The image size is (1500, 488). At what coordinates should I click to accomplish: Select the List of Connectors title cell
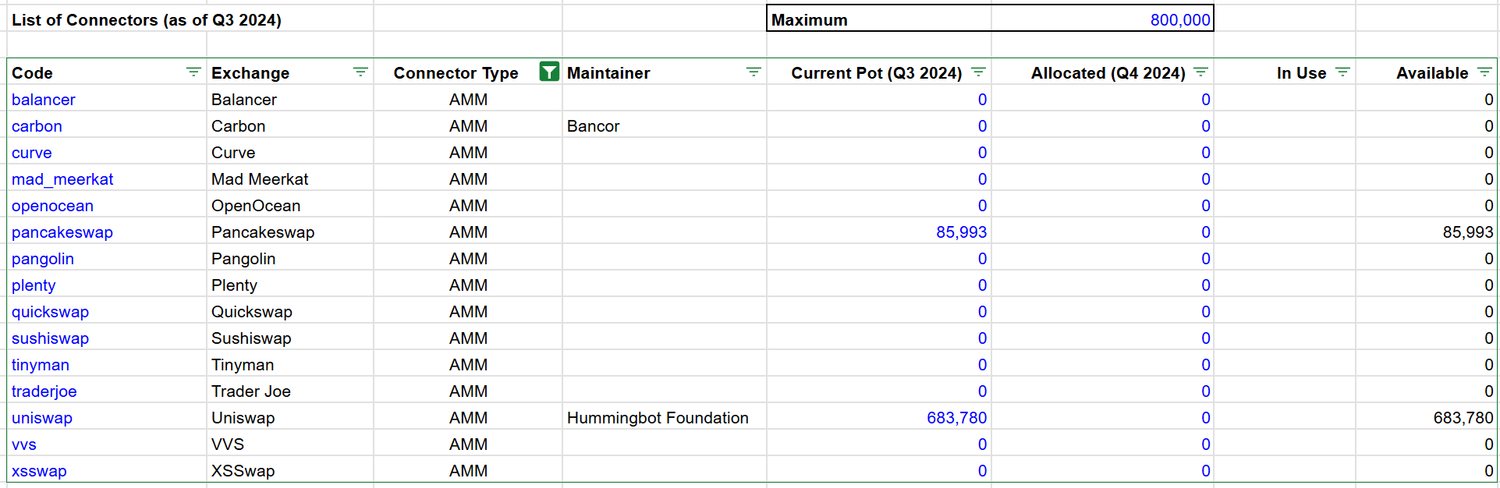click(147, 20)
